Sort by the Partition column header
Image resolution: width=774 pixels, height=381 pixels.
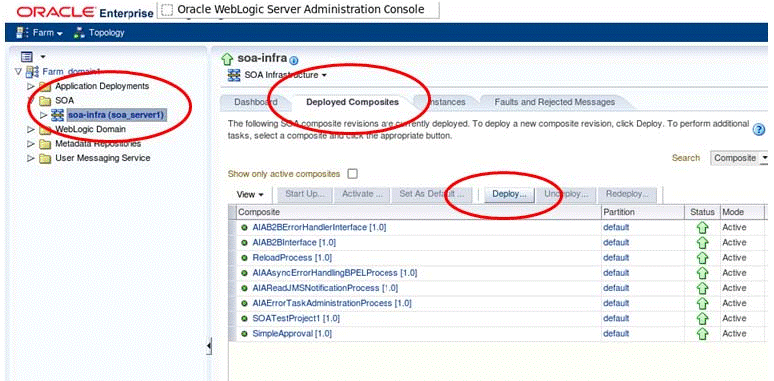(x=642, y=212)
